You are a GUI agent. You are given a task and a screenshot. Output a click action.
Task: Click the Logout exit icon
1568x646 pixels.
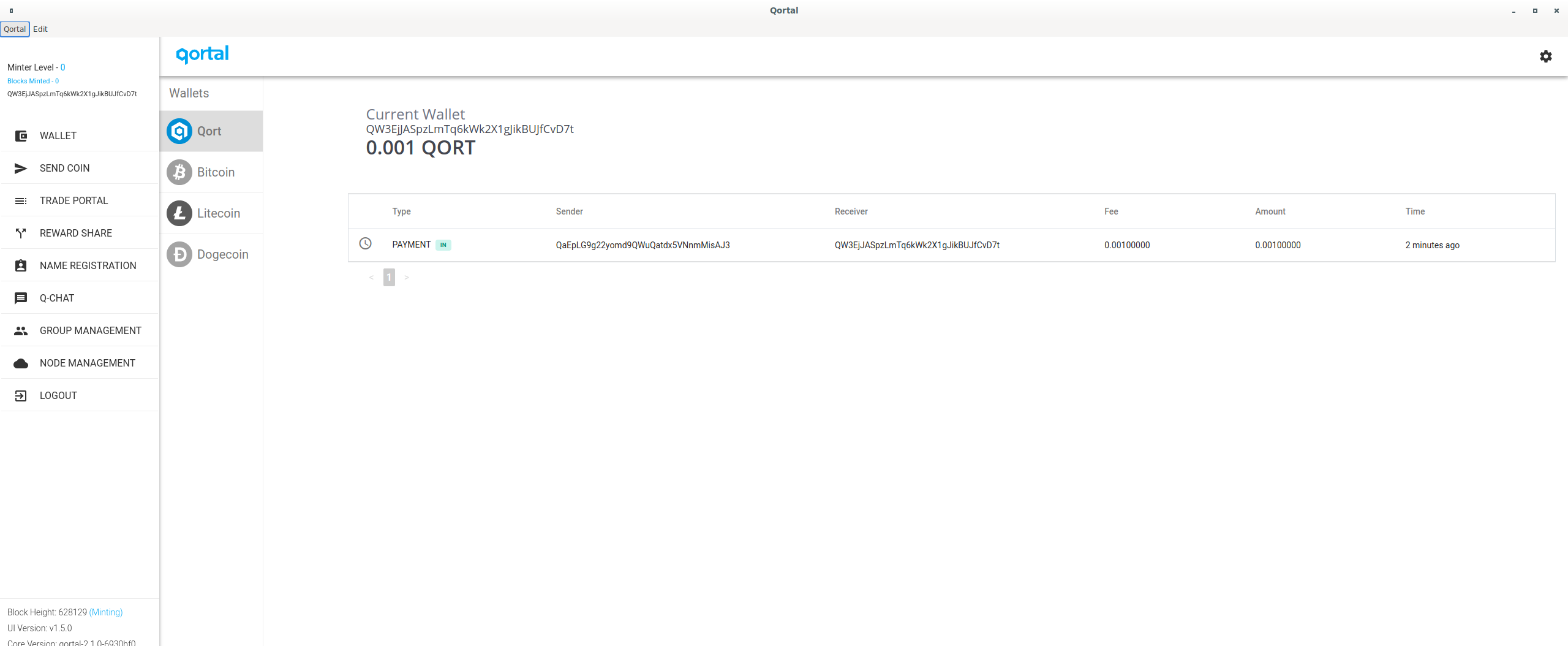[21, 396]
